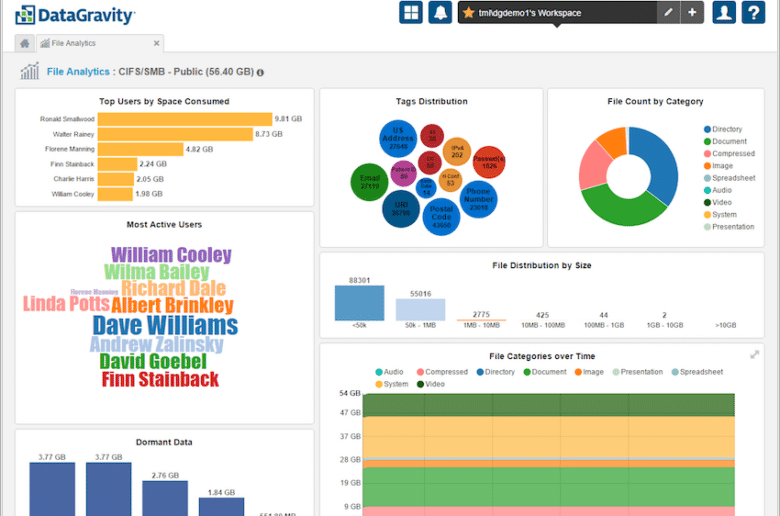
Task: Toggle System in File Count legend
Action: [x=720, y=214]
